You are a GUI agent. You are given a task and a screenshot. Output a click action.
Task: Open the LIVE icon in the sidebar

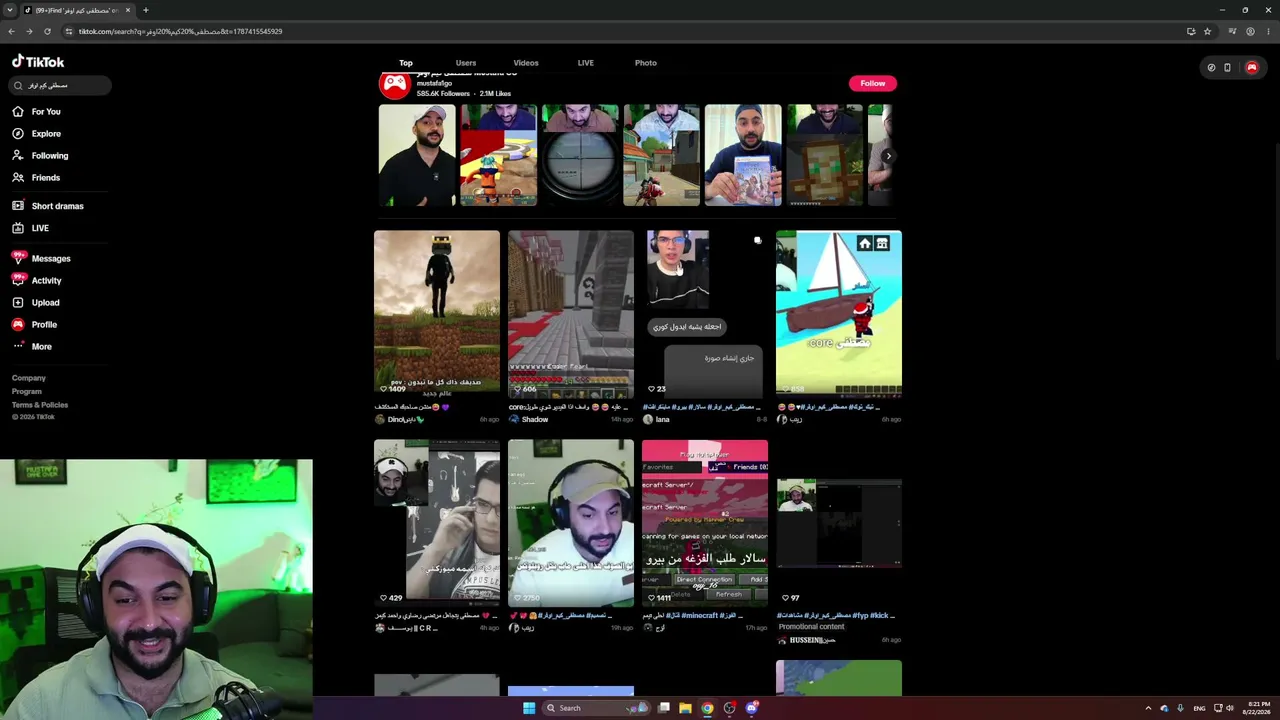pos(18,228)
